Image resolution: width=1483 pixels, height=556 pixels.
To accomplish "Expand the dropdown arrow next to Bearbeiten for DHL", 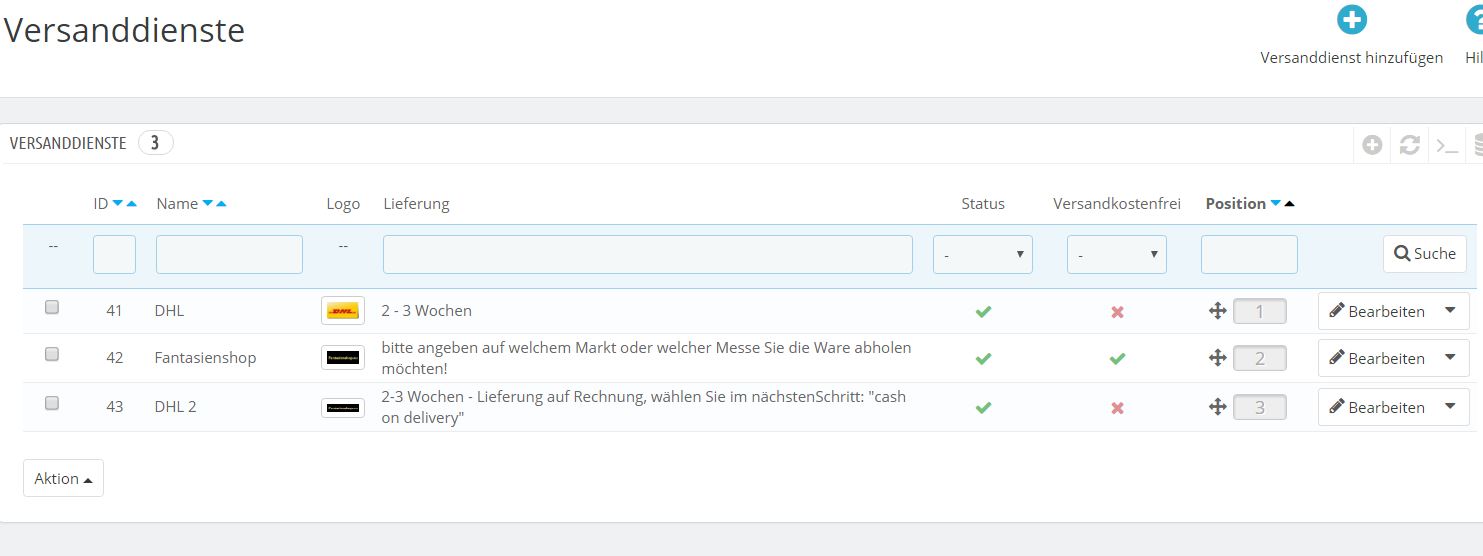I will (1450, 311).
